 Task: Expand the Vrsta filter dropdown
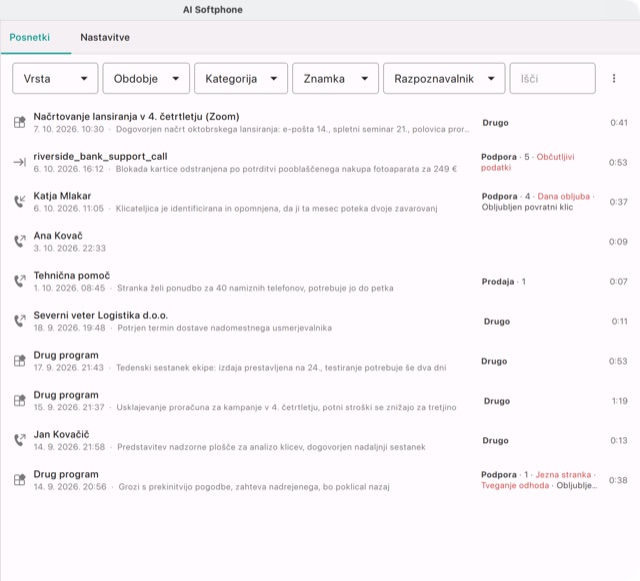55,78
